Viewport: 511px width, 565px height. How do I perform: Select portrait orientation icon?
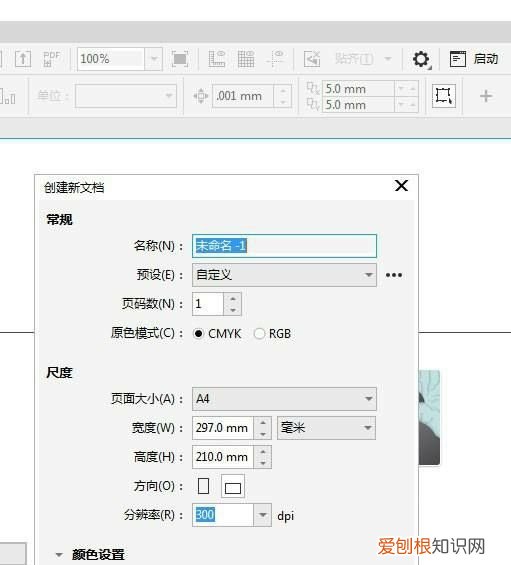click(204, 486)
